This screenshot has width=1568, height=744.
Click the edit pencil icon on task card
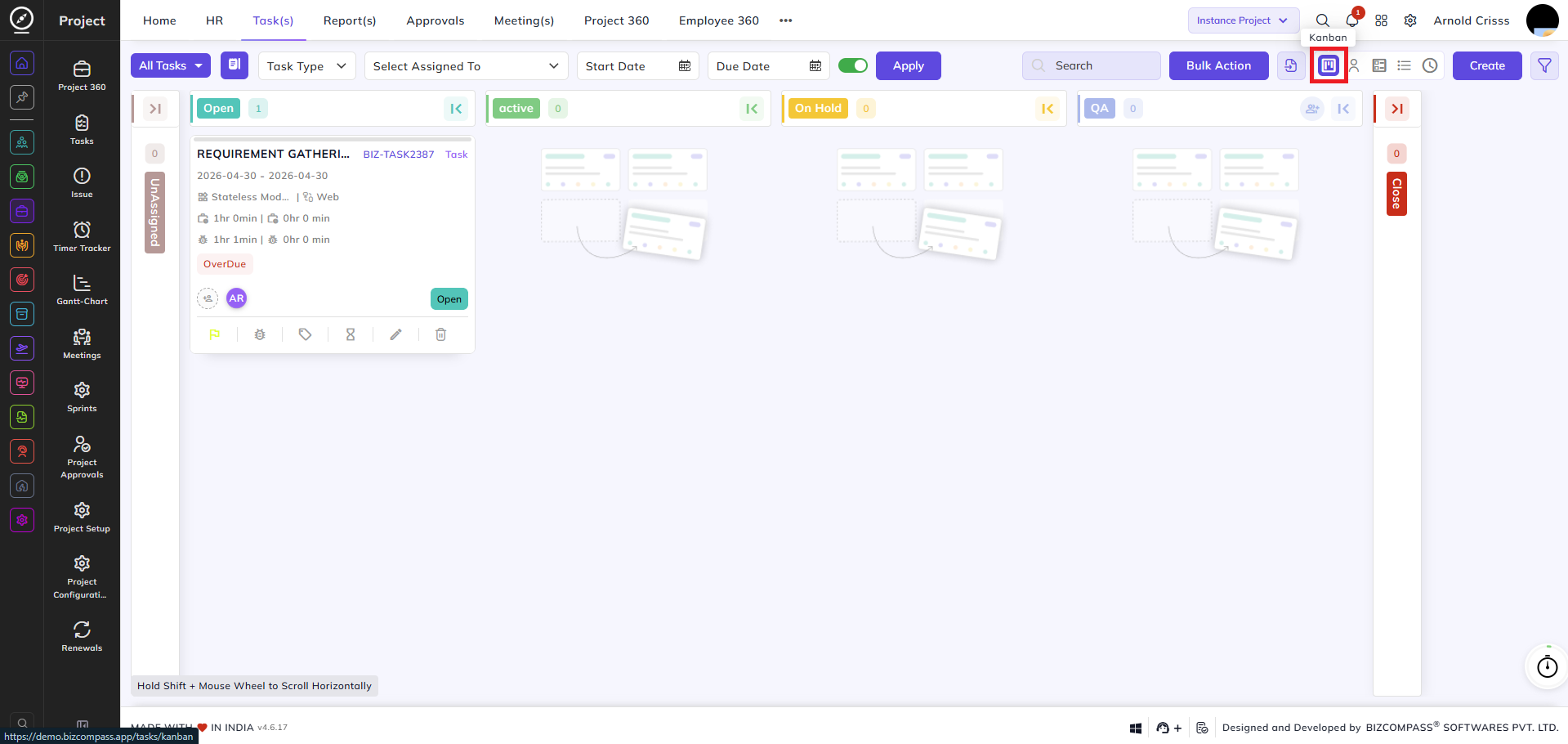pyautogui.click(x=395, y=334)
